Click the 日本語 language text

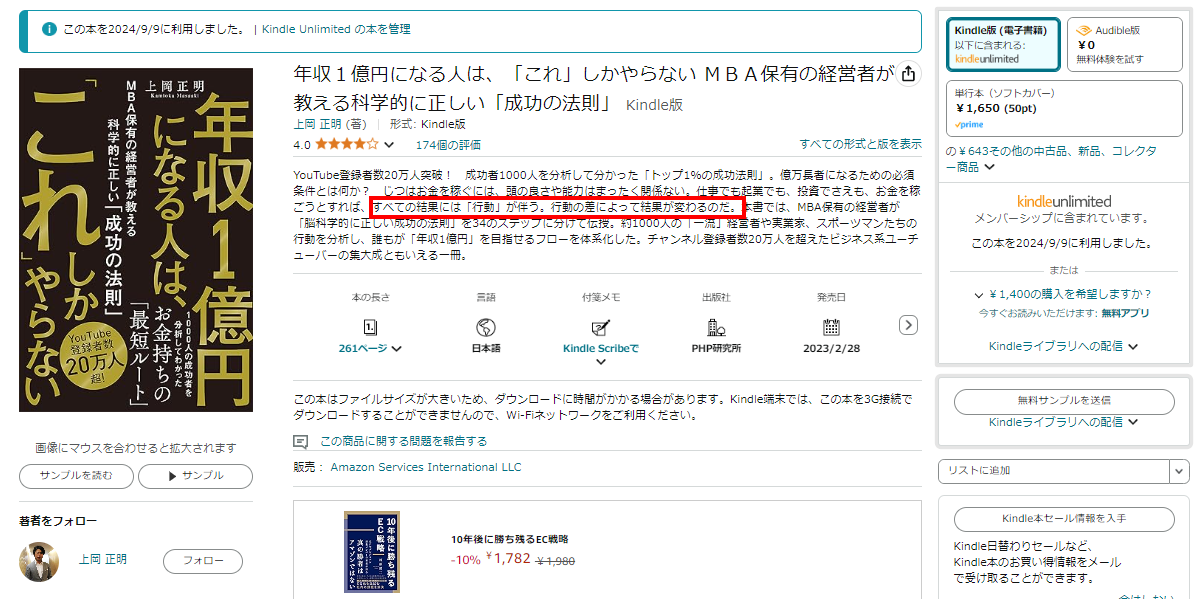click(486, 348)
